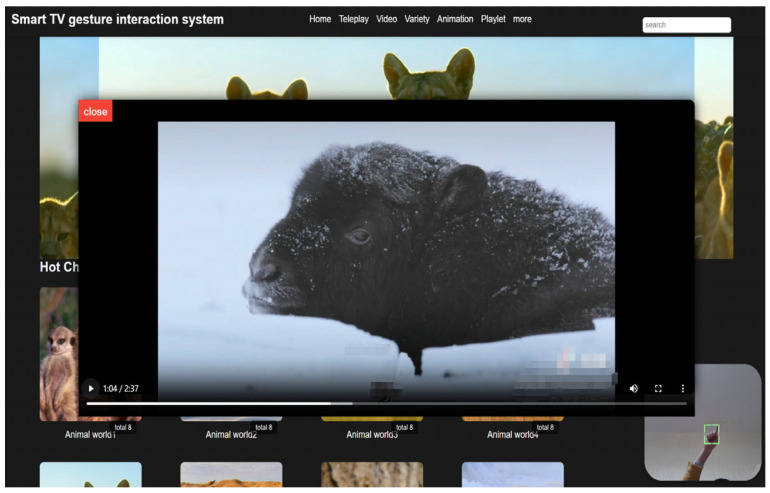The image size is (770, 493).
Task: Open the Variety category
Action: click(x=417, y=19)
